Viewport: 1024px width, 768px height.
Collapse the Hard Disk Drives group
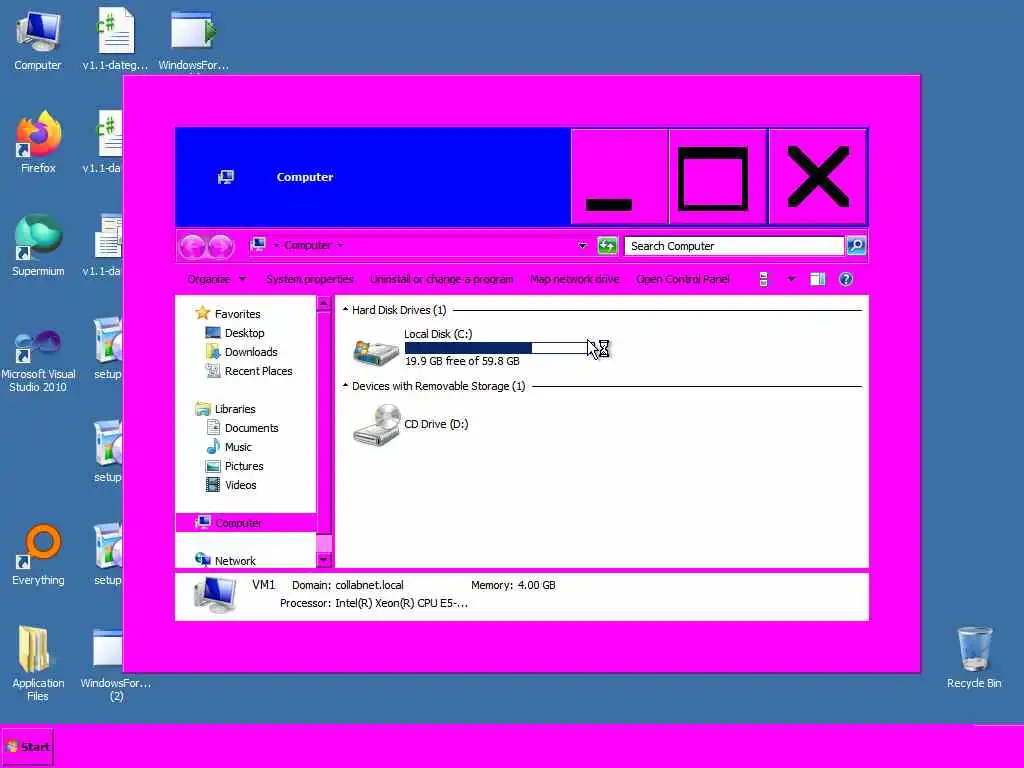[x=345, y=310]
